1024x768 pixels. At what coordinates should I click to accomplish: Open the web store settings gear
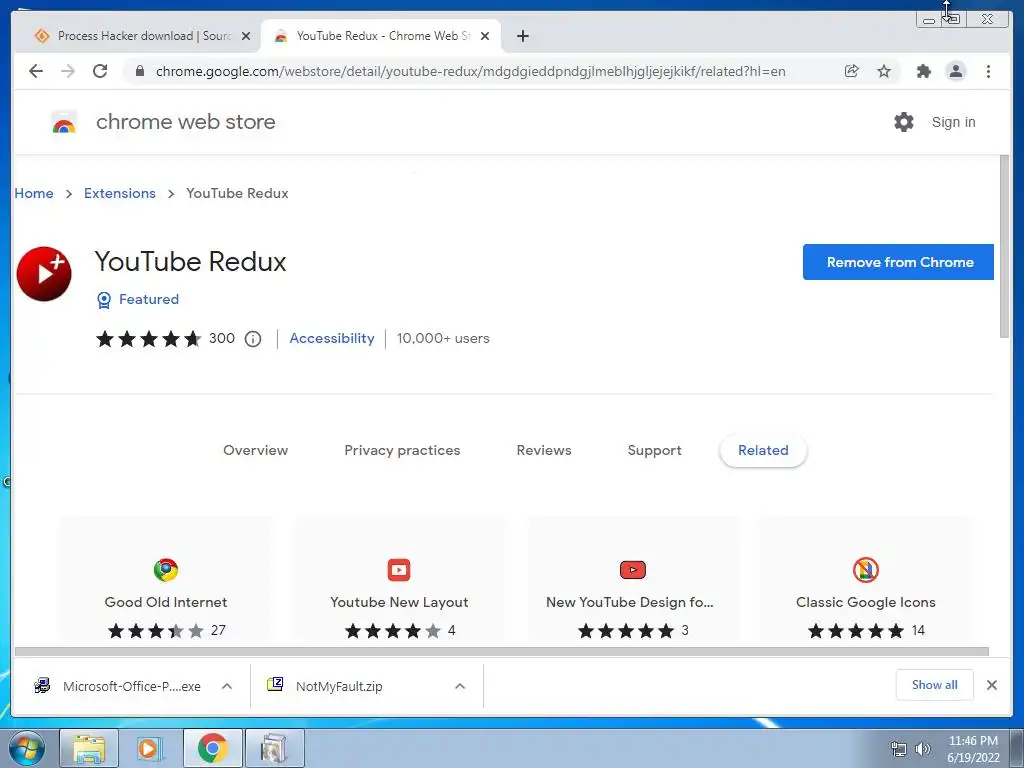tap(903, 122)
